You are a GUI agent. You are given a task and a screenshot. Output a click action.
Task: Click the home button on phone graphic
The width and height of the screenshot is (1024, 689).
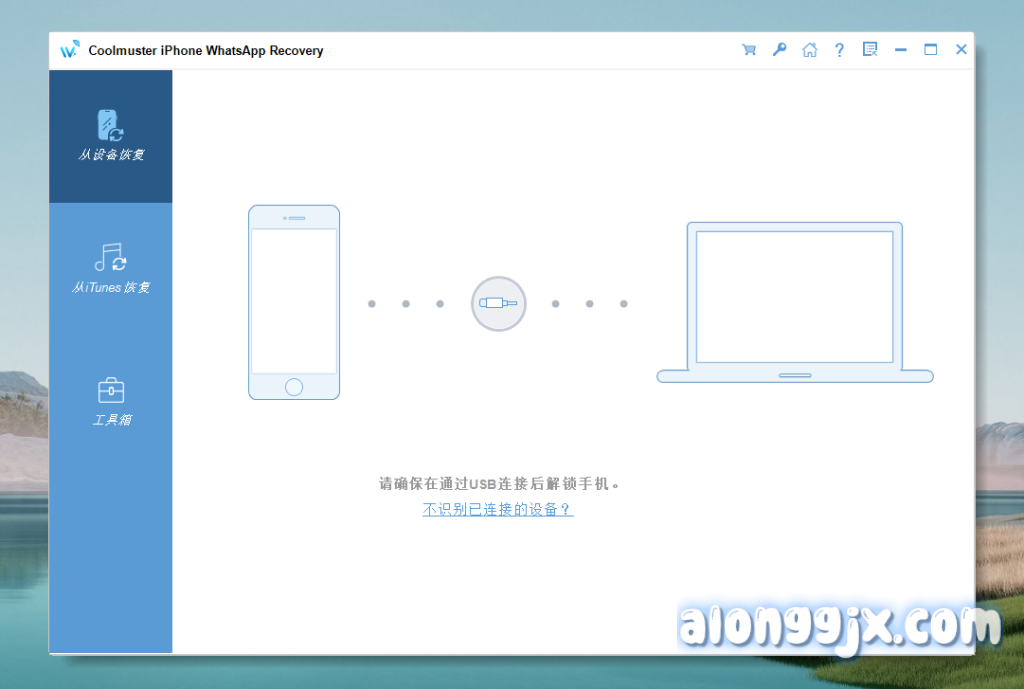point(294,387)
